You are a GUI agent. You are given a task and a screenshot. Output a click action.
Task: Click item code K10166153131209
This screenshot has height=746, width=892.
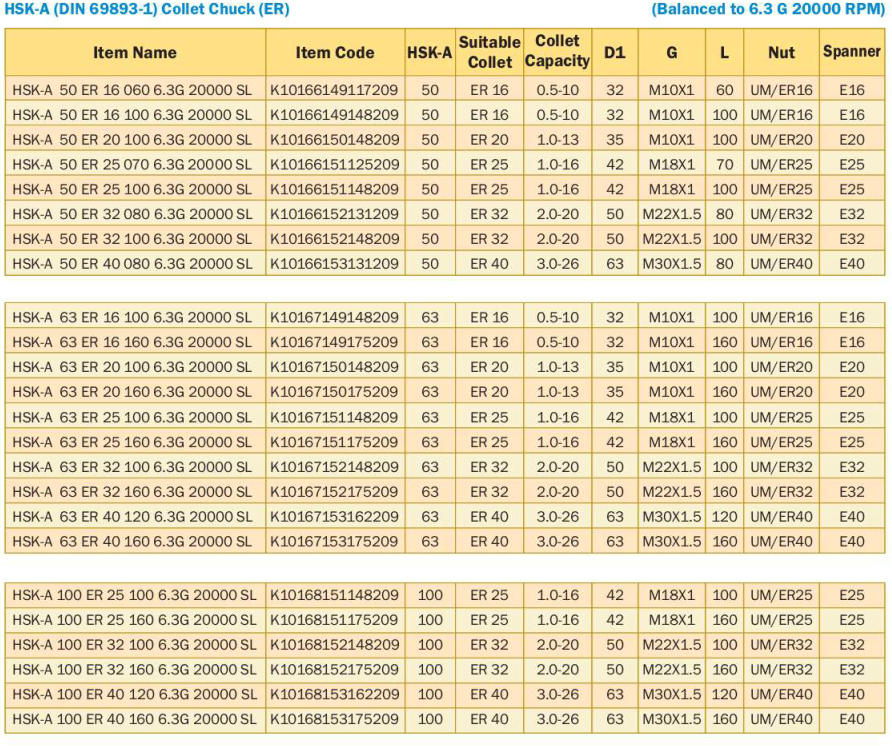click(334, 264)
